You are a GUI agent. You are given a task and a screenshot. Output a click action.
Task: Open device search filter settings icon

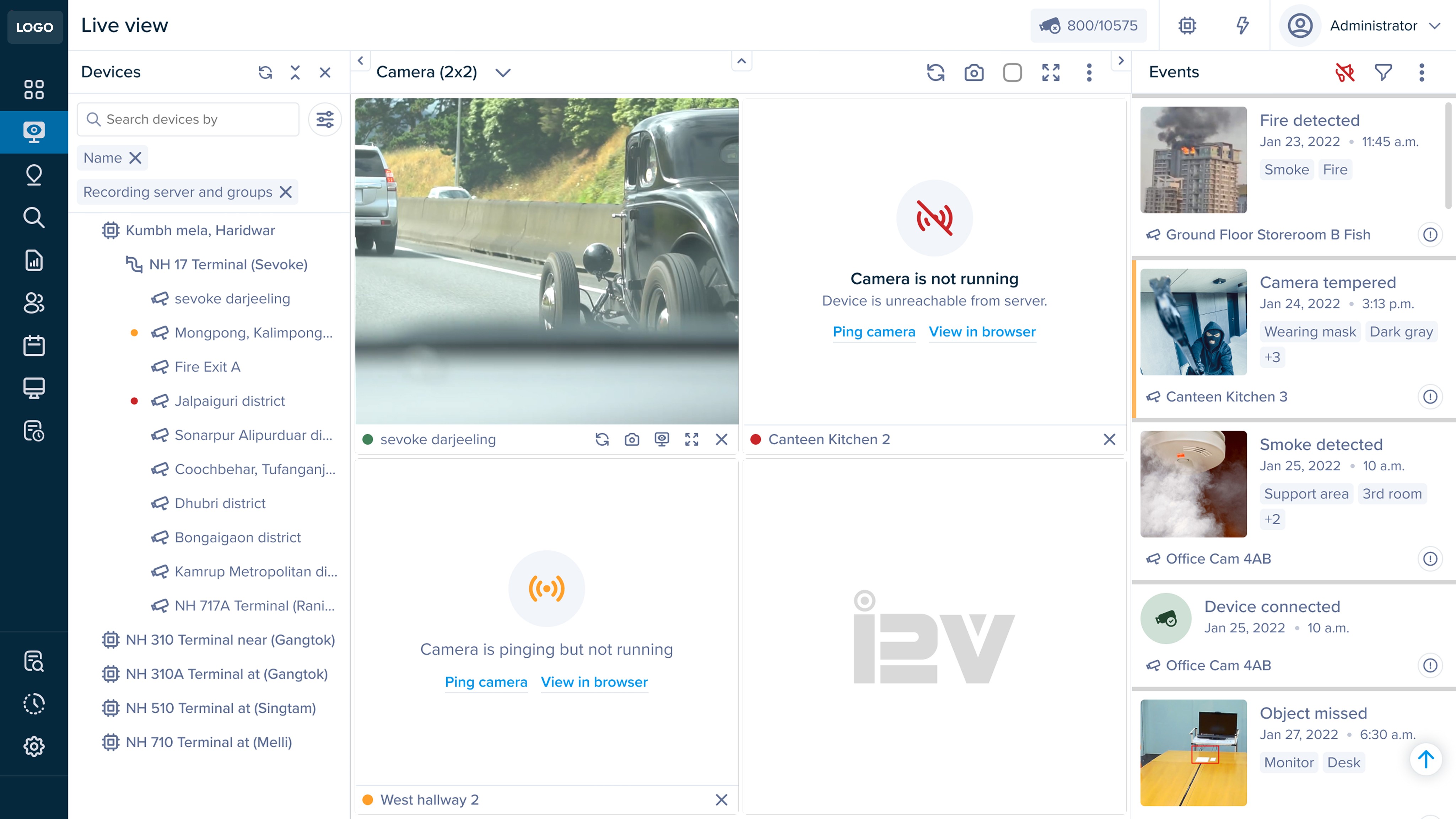tap(324, 119)
